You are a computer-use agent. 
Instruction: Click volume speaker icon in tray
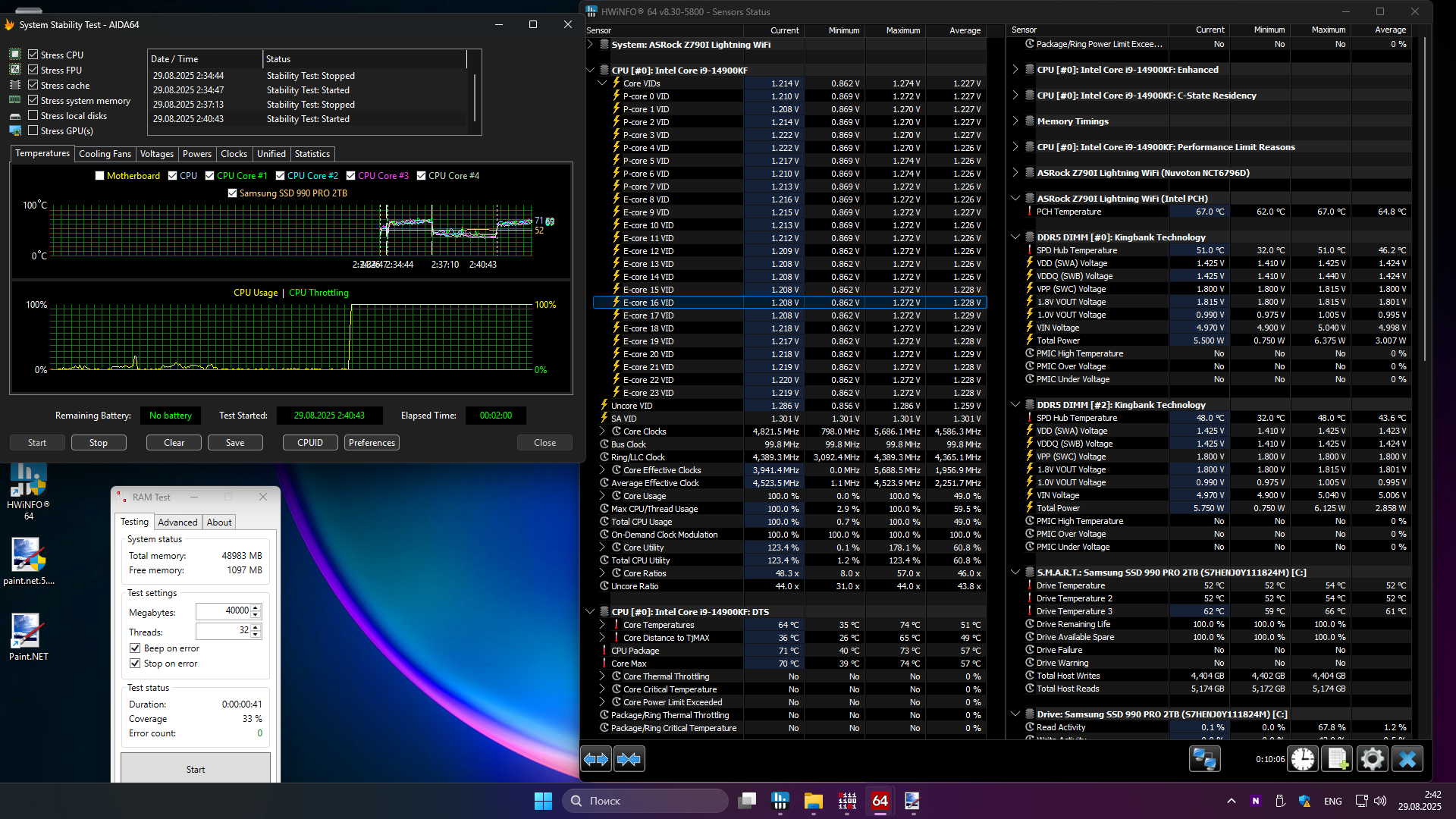1380,801
